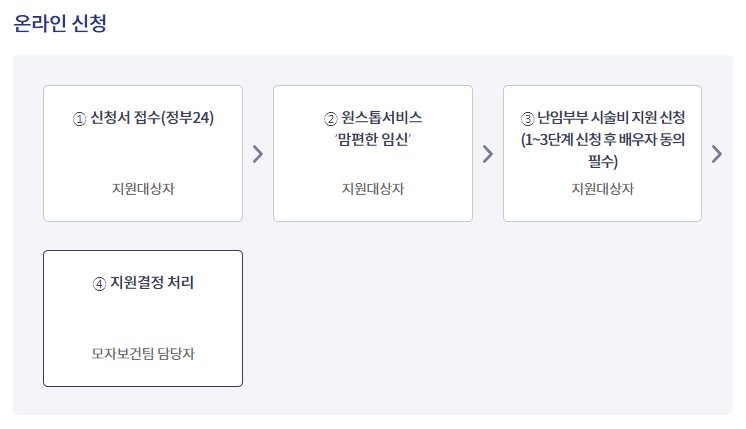Click empty space inside the 신청서 접수 card
The width and height of the screenshot is (746, 429).
click(143, 155)
